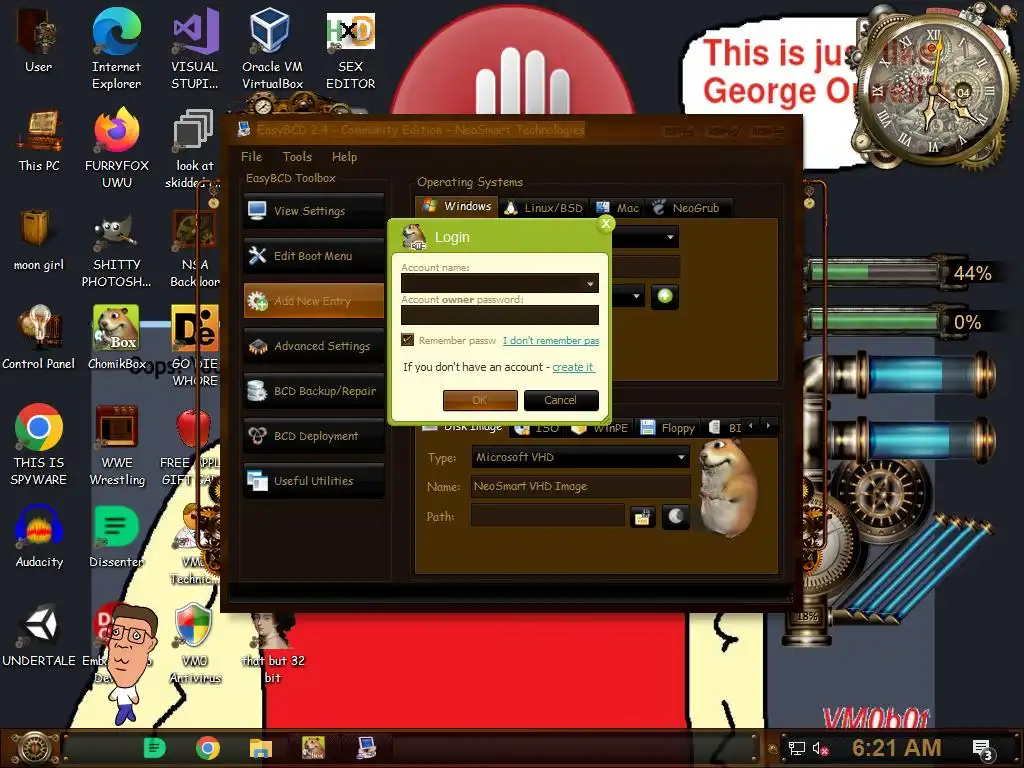The width and height of the screenshot is (1024, 768).
Task: Open the User desktop icon
Action: 39,40
